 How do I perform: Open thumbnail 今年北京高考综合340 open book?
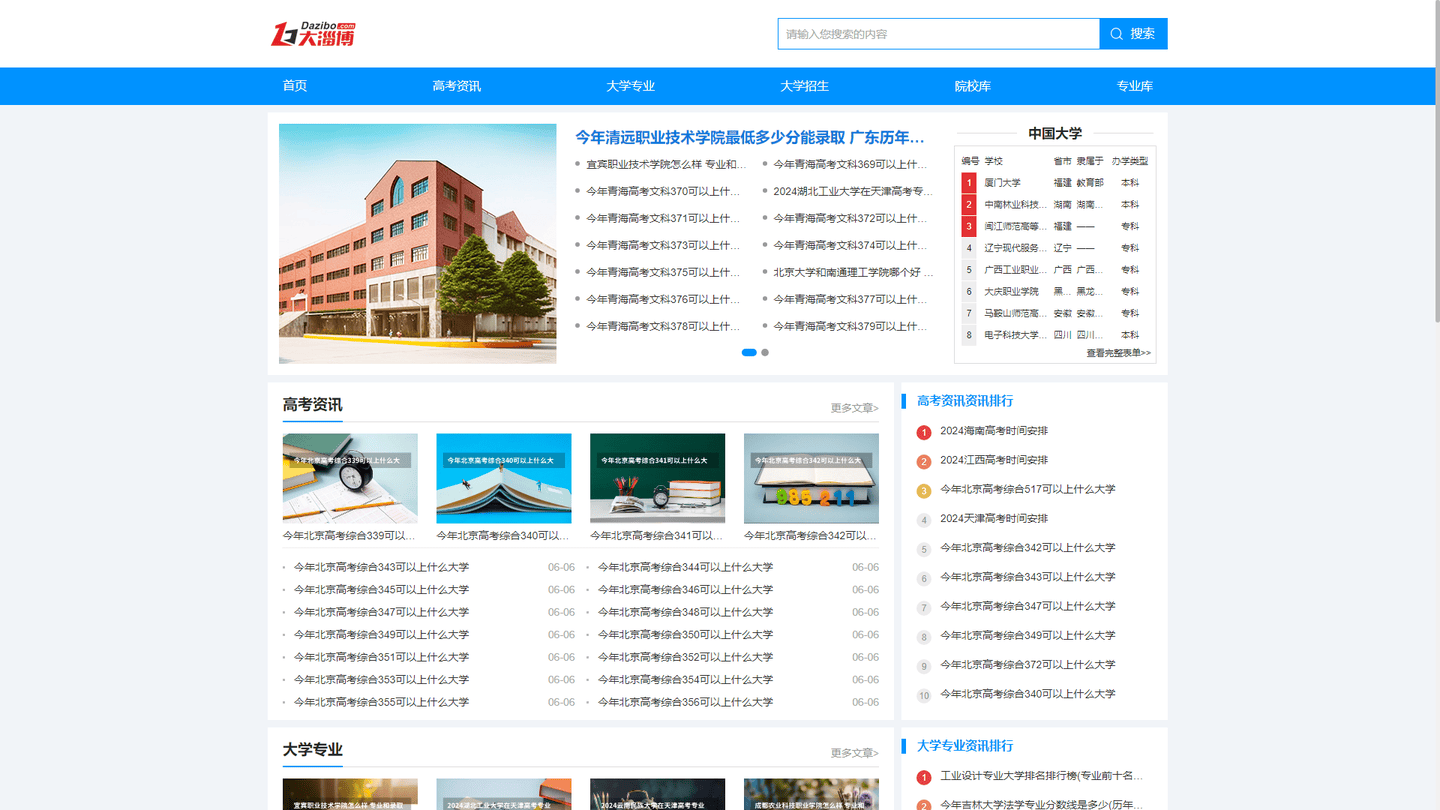504,478
